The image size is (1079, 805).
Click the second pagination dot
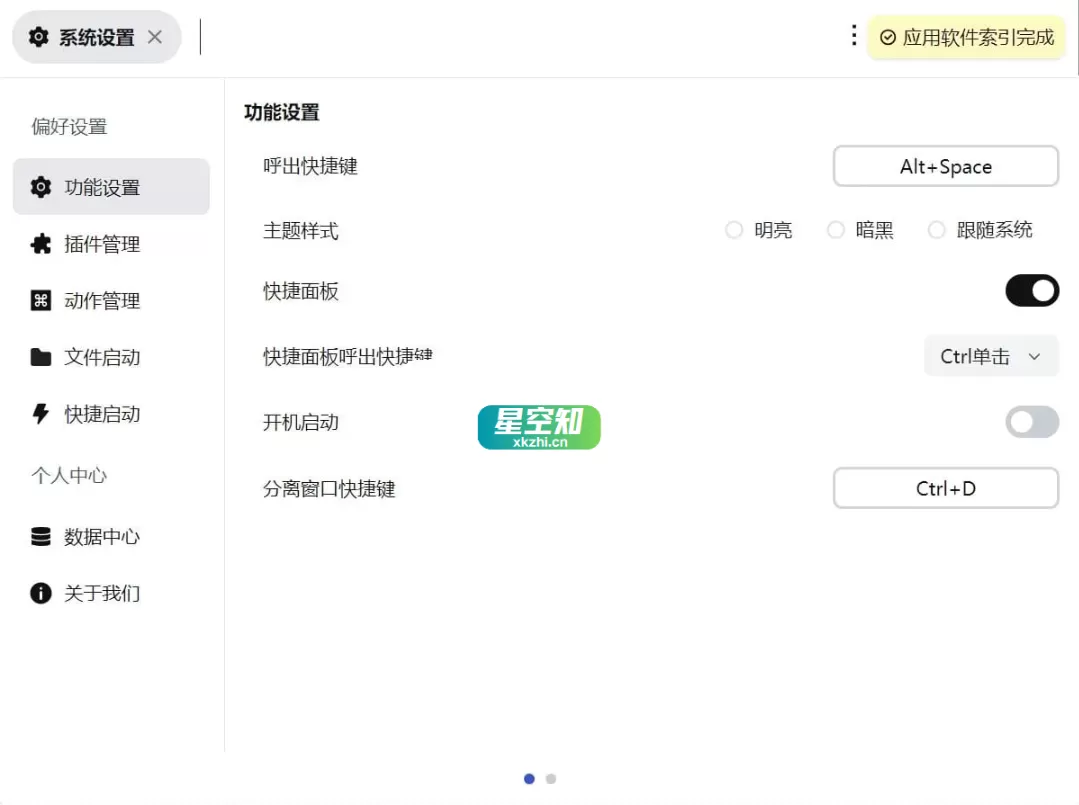551,778
